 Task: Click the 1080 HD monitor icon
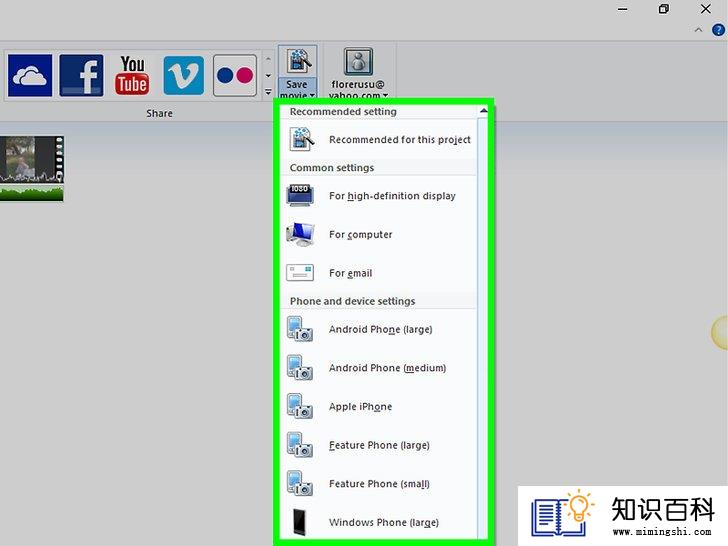(300, 195)
